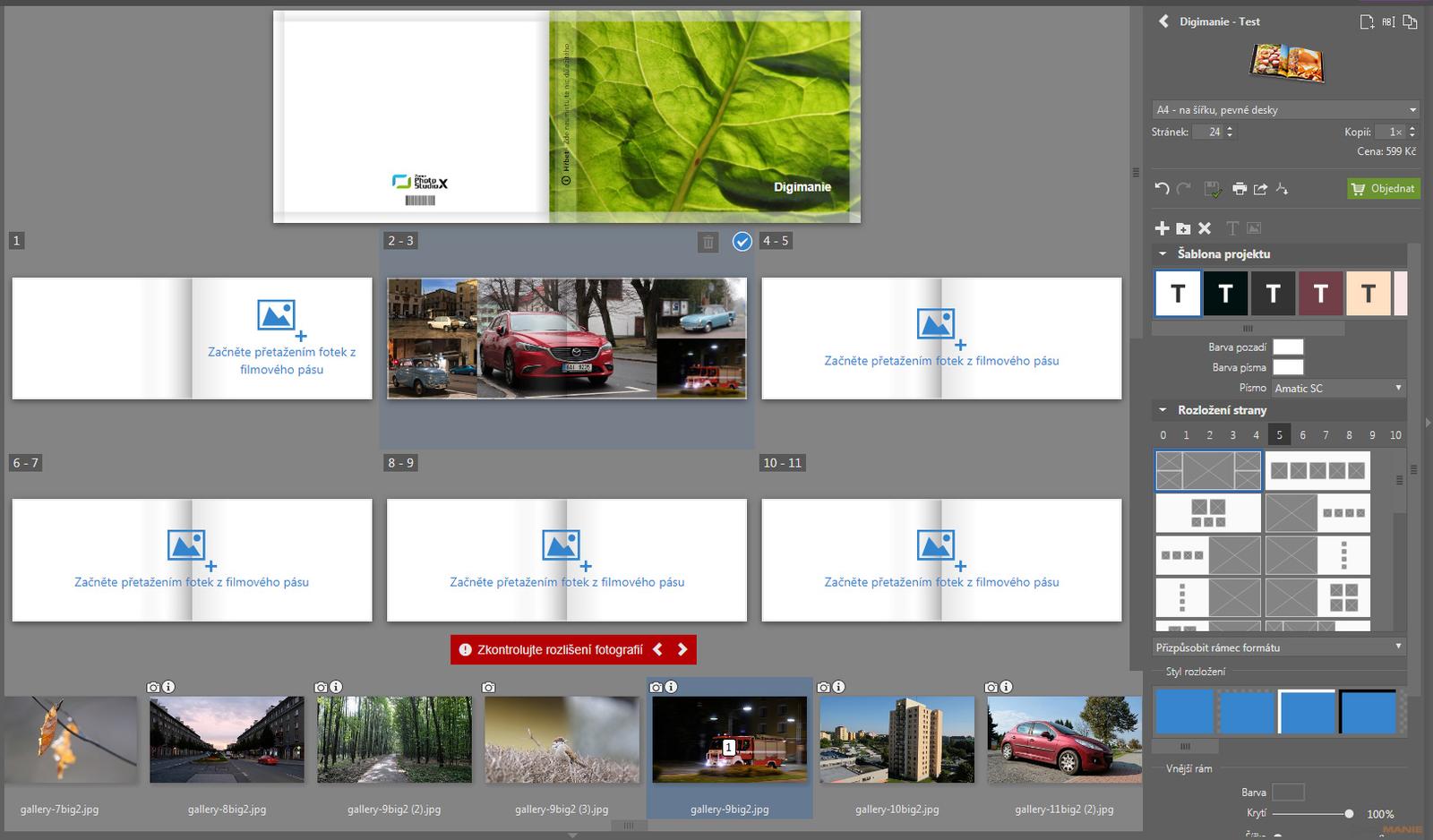Increase the Stránek page count stepper
The width and height of the screenshot is (1433, 840).
tap(1230, 128)
